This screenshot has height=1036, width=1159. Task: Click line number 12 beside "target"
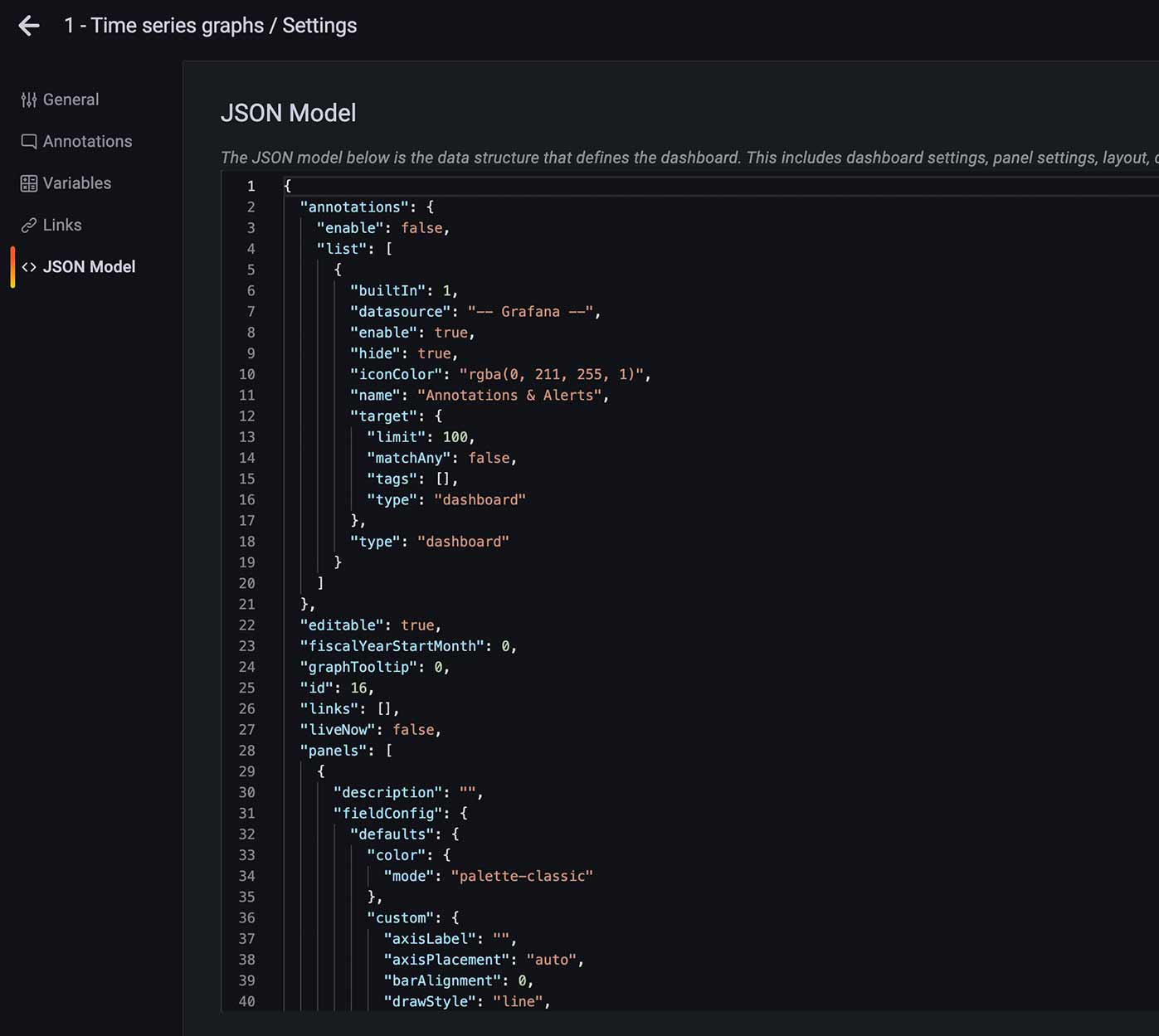pyautogui.click(x=246, y=416)
